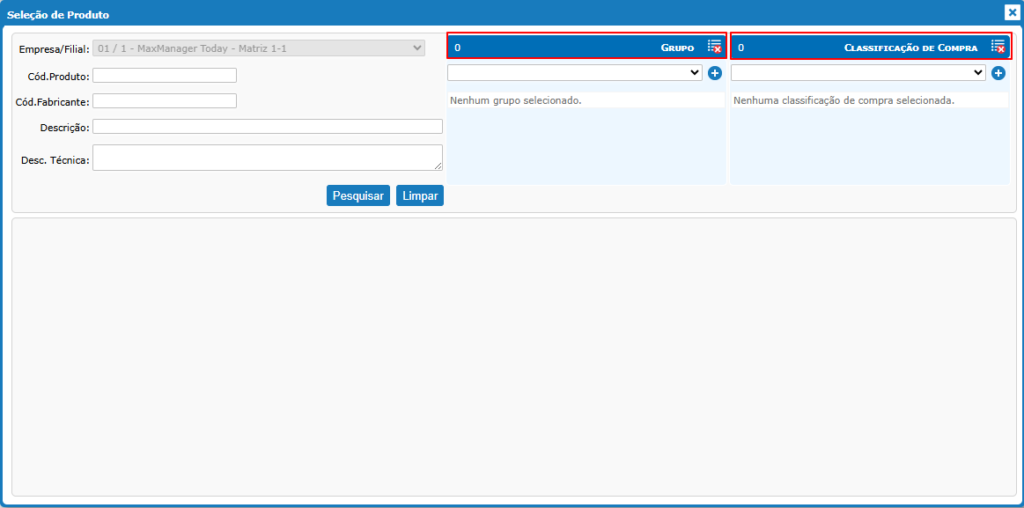
Task: Expand the Classificação de Compra dropdown
Action: coord(858,73)
